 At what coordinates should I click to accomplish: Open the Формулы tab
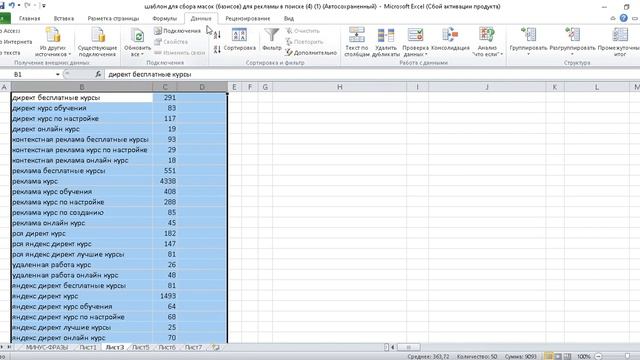point(164,18)
